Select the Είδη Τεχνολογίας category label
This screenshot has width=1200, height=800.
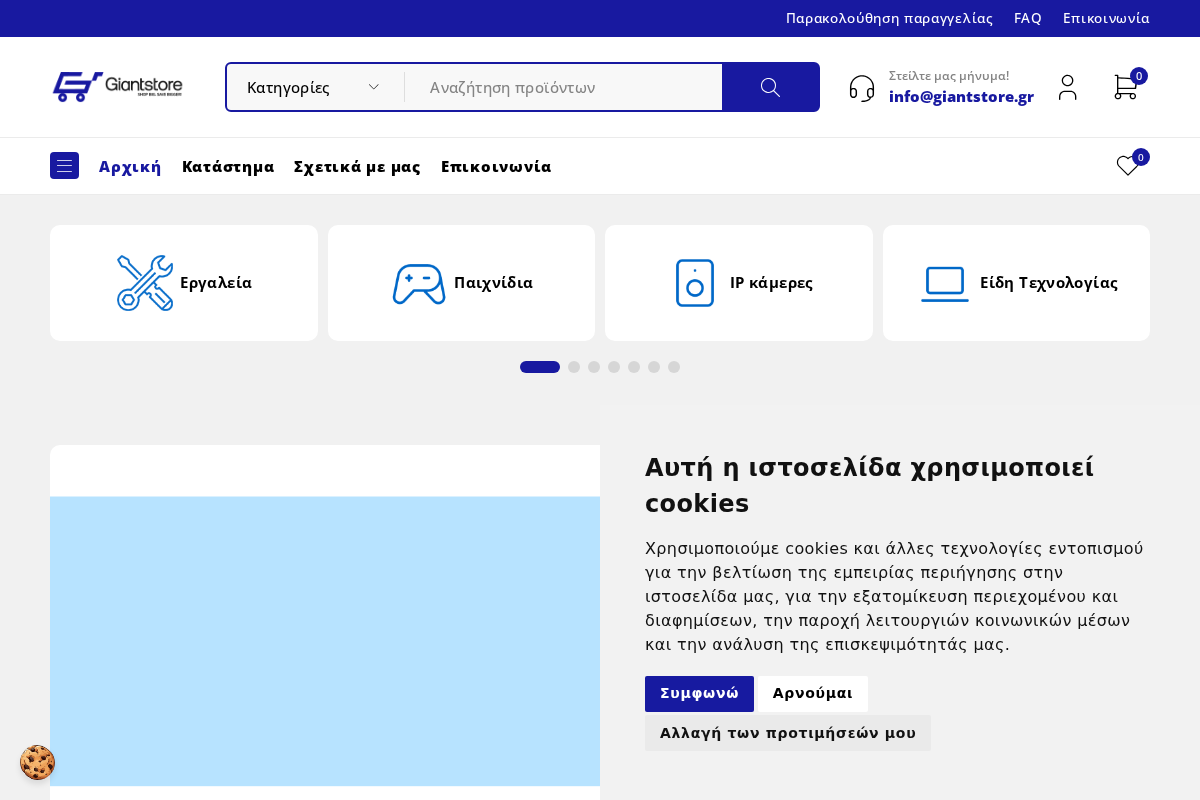tap(1049, 283)
